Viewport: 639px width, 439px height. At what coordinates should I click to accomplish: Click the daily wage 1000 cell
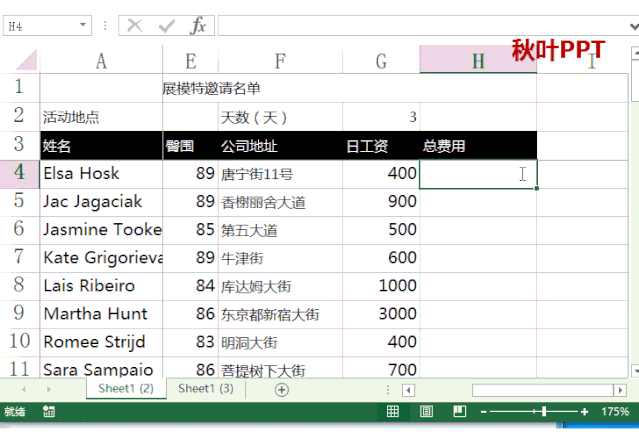click(381, 286)
